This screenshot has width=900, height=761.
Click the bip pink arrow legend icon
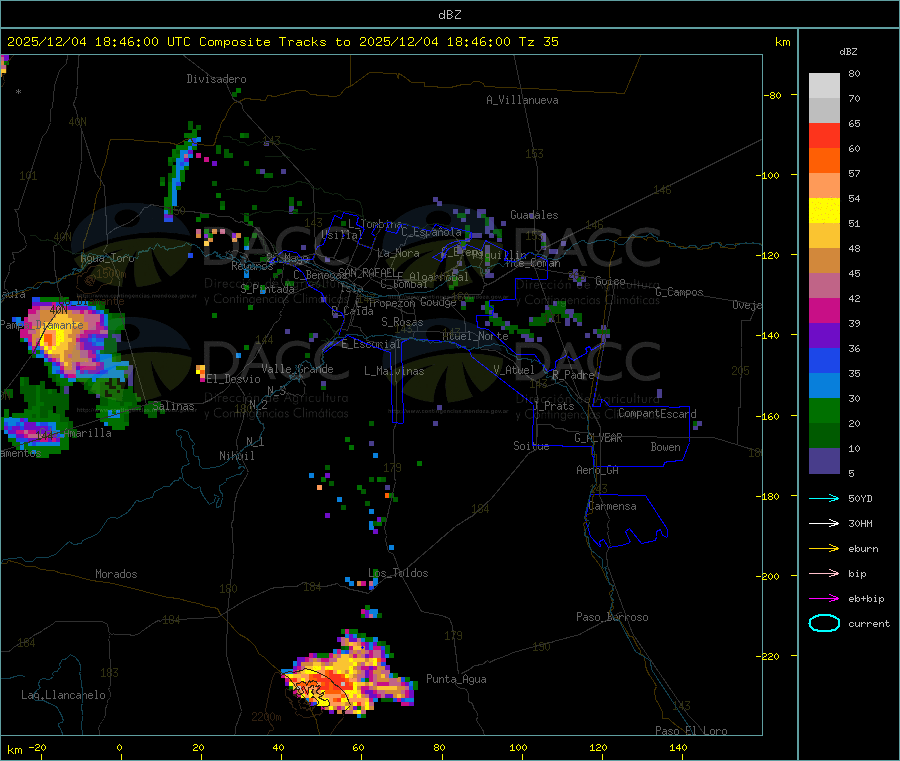tap(824, 573)
